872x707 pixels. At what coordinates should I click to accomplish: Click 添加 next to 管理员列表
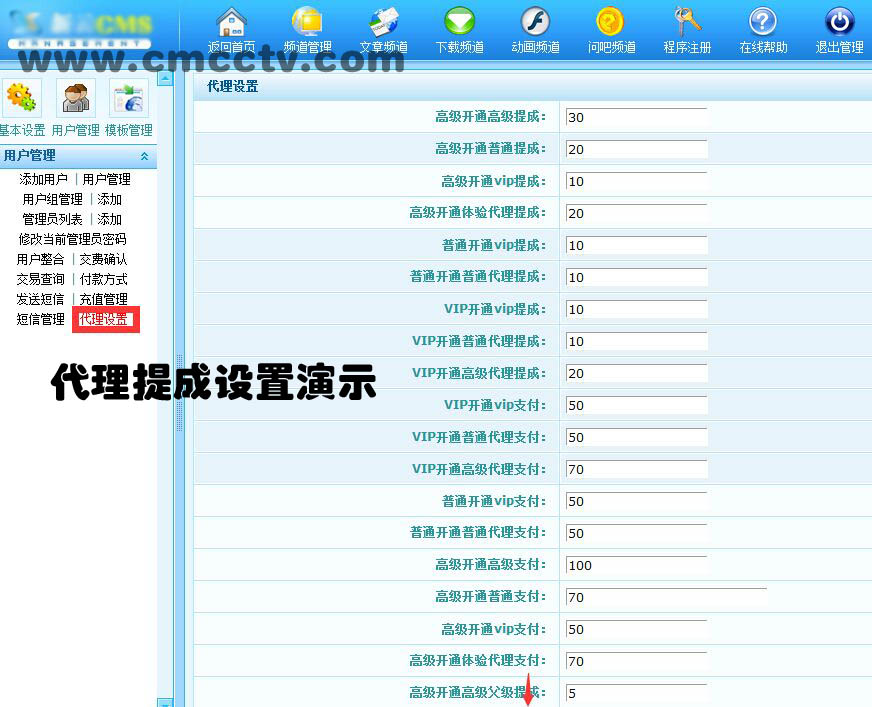110,219
